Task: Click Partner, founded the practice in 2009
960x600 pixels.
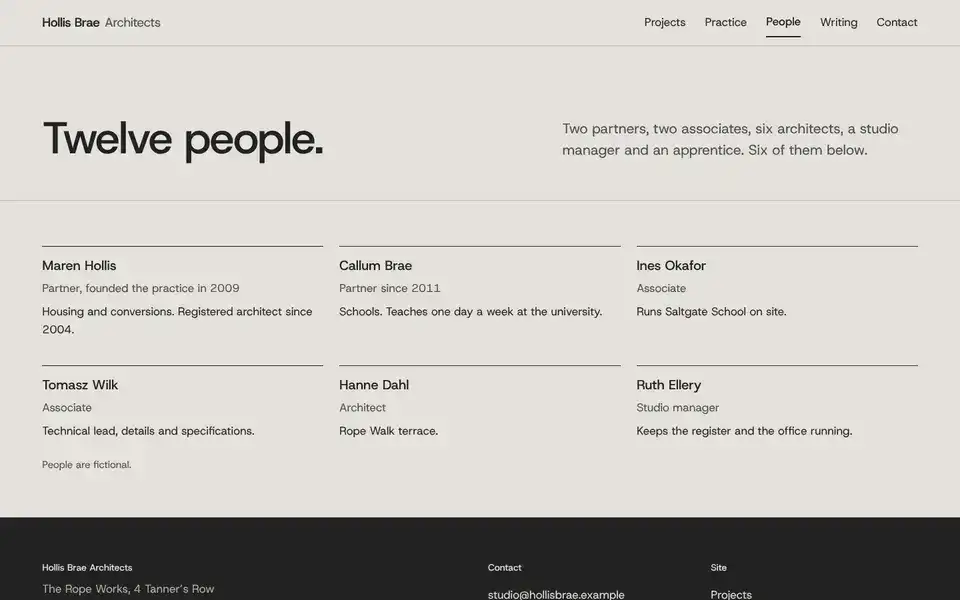Action: click(140, 288)
